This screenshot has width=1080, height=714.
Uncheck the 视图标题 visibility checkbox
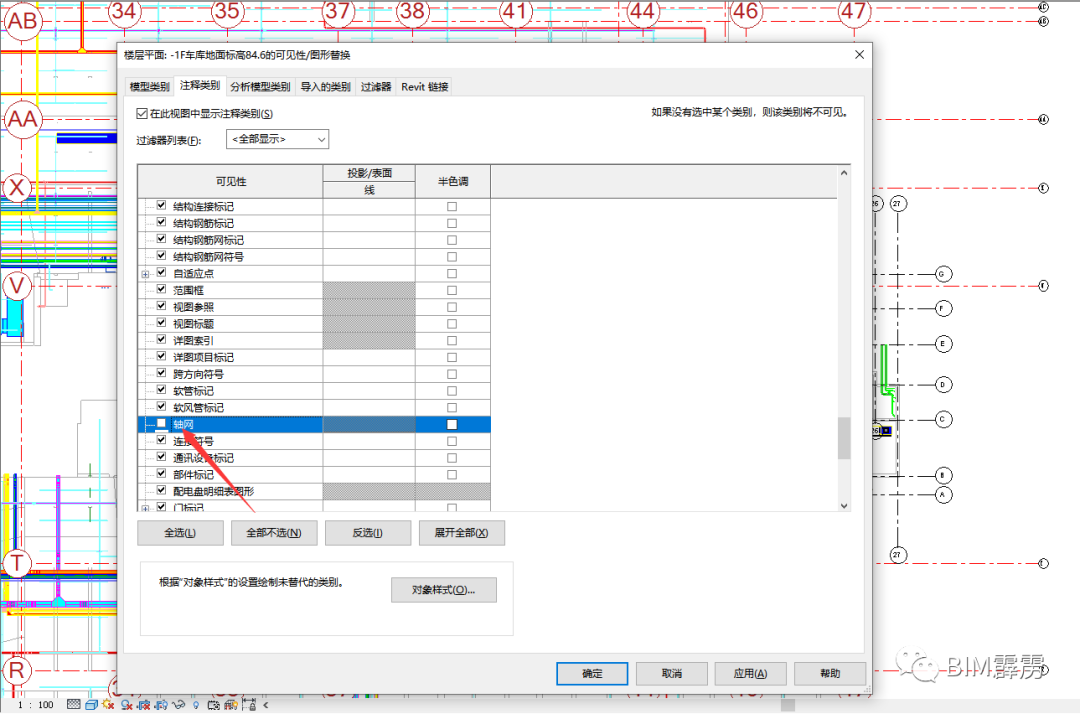161,324
